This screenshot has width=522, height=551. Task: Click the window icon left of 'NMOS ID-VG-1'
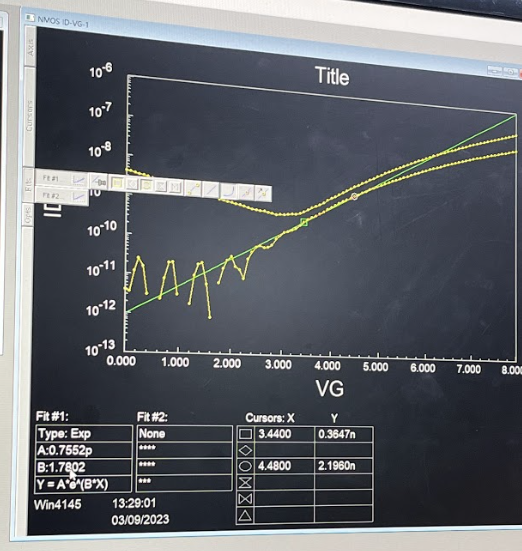pyautogui.click(x=31, y=17)
